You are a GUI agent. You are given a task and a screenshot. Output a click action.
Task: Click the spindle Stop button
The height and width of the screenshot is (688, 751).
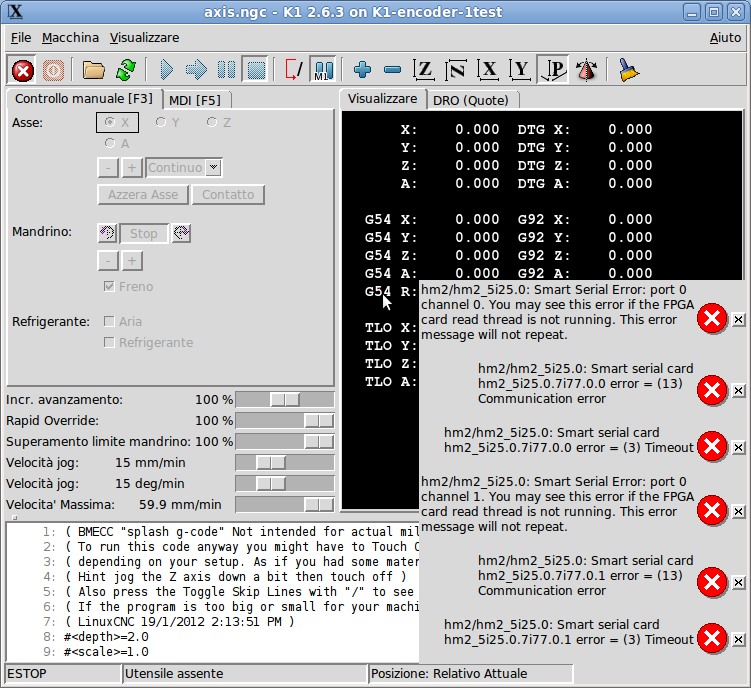[x=144, y=233]
